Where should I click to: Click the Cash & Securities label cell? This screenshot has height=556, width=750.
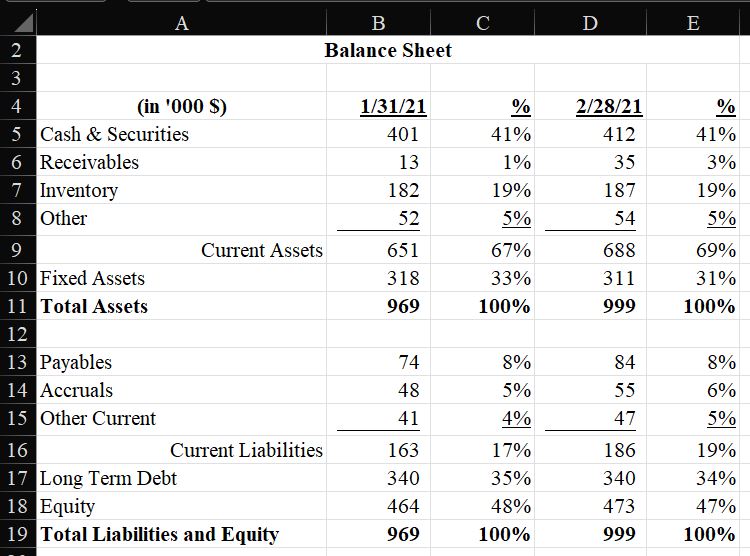pyautogui.click(x=181, y=134)
